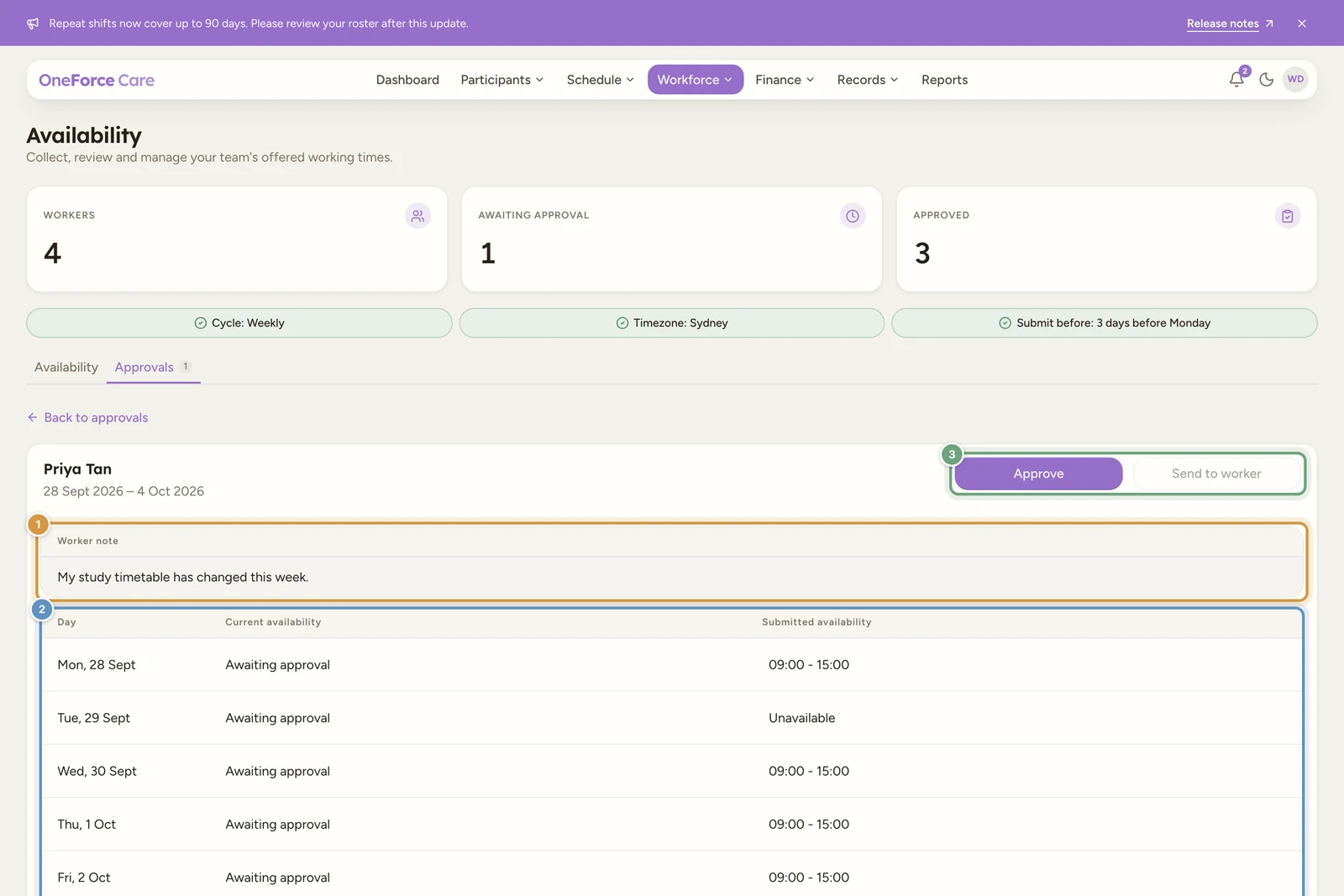This screenshot has width=1344, height=896.
Task: Go to the Dashboard menu item
Action: [407, 80]
